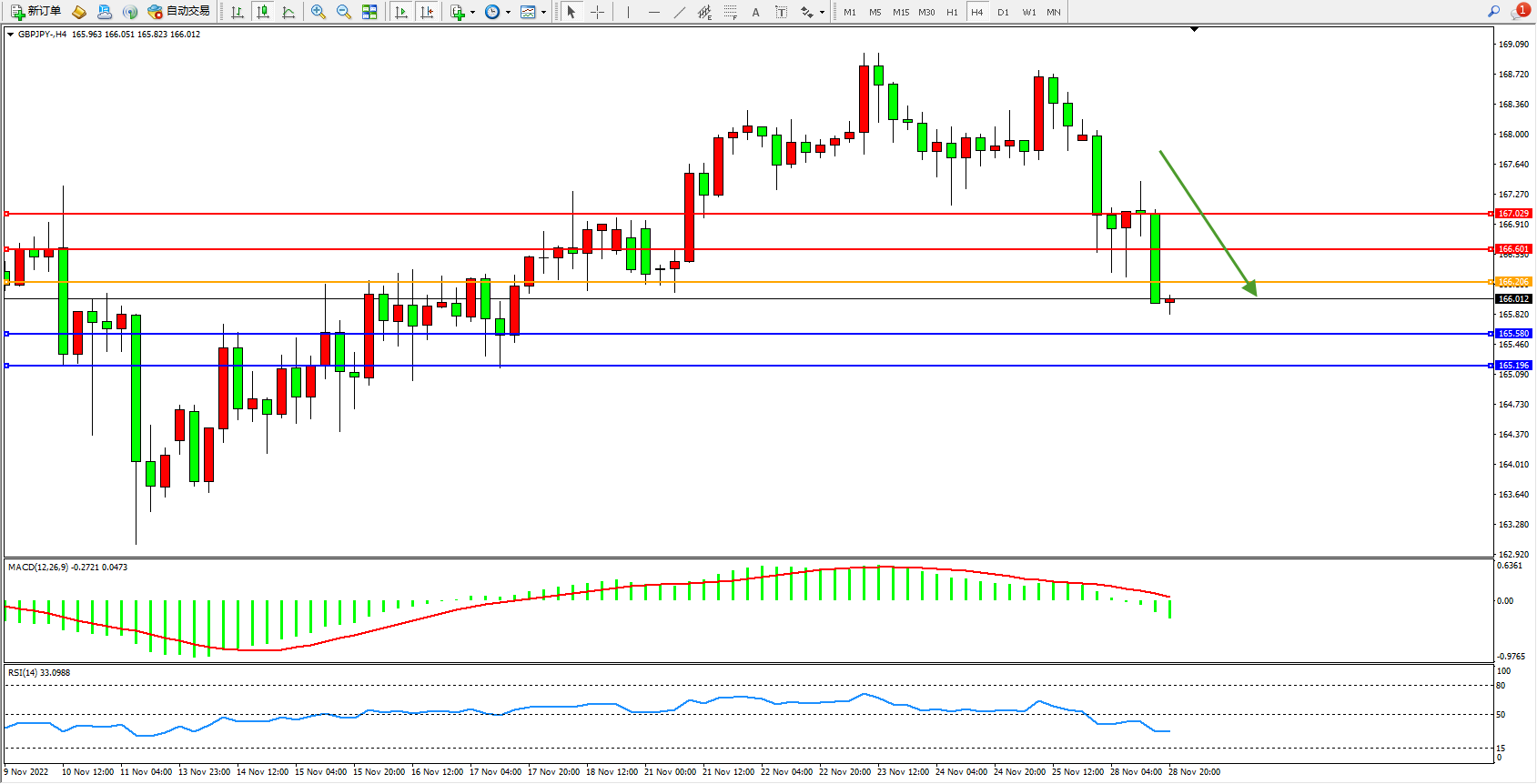This screenshot has width=1537, height=784.
Task: Toggle chart auto scroll
Action: tap(401, 12)
